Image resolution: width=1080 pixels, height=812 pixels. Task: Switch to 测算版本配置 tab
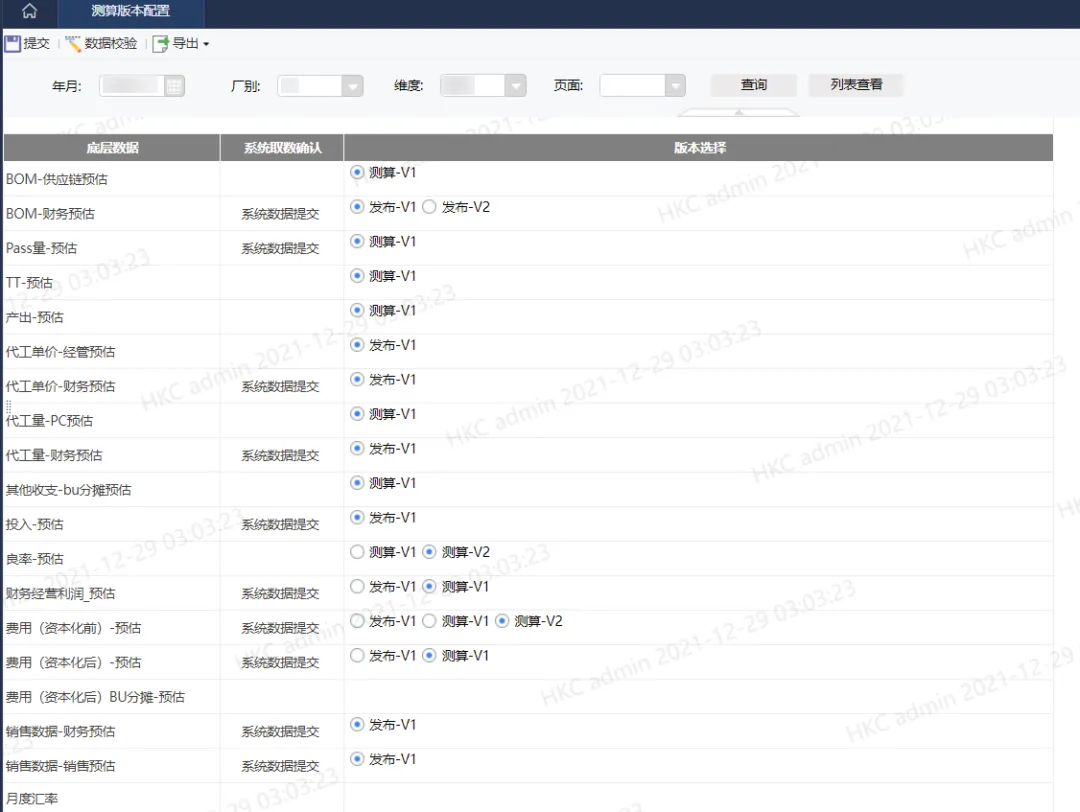[130, 11]
